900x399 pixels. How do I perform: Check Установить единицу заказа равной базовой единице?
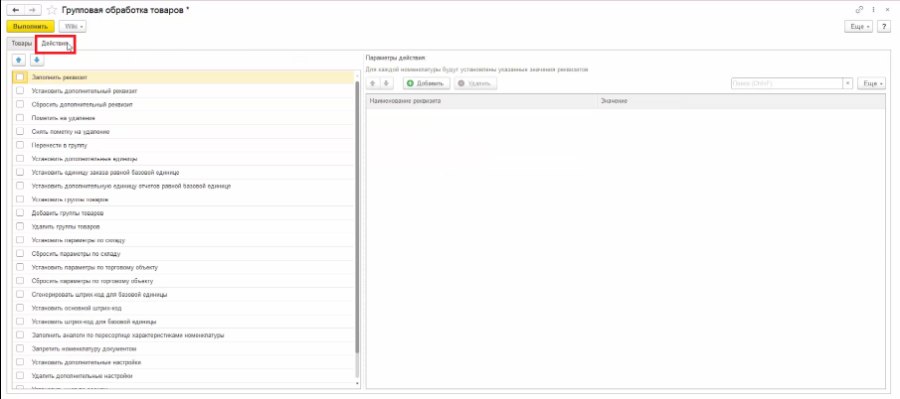pos(21,172)
